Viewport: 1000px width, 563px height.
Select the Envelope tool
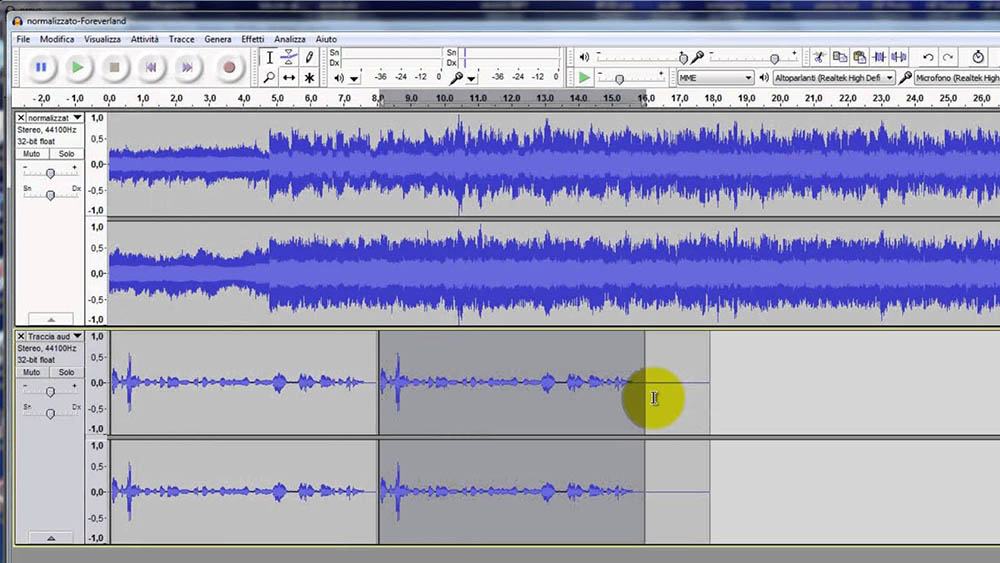pos(289,57)
